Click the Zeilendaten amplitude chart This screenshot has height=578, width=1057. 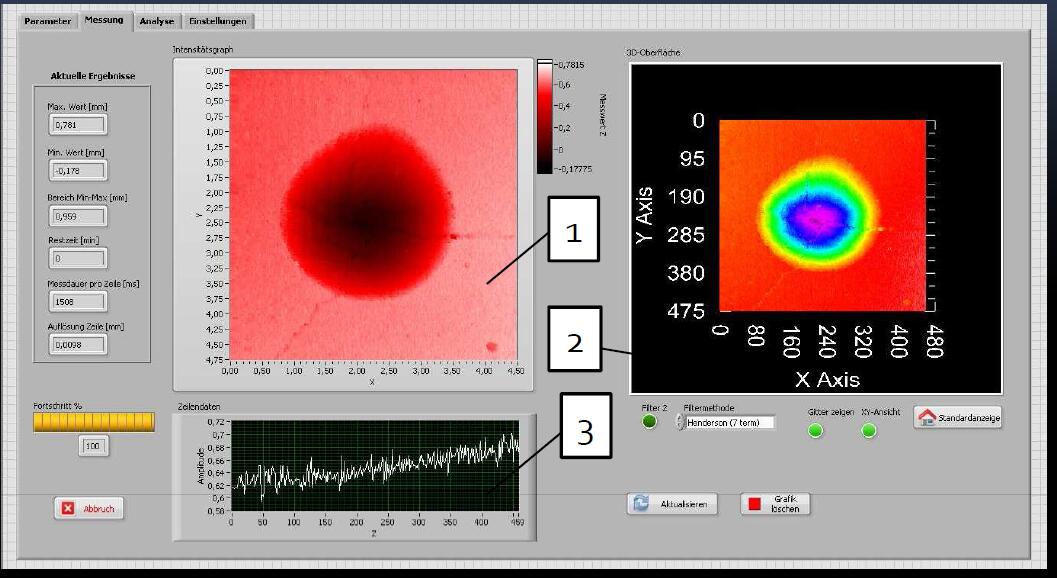click(375, 466)
